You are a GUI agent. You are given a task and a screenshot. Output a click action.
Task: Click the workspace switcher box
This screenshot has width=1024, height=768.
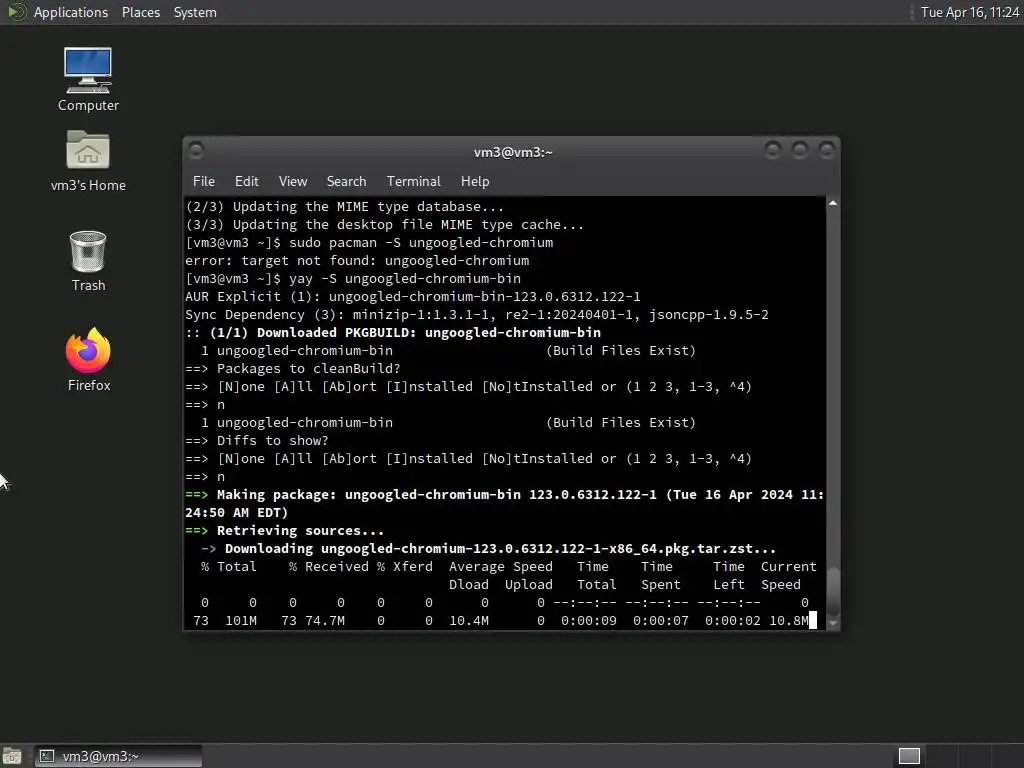(909, 756)
